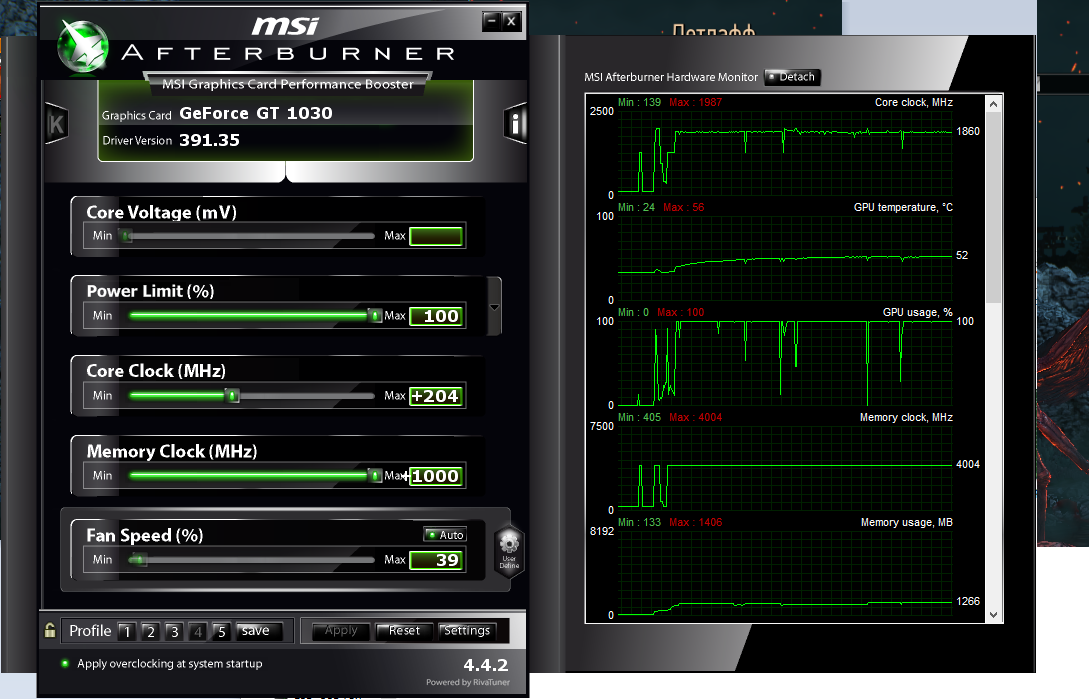The image size is (1089, 699).
Task: Click the hardware monitor scroll up arrow
Action: click(993, 104)
